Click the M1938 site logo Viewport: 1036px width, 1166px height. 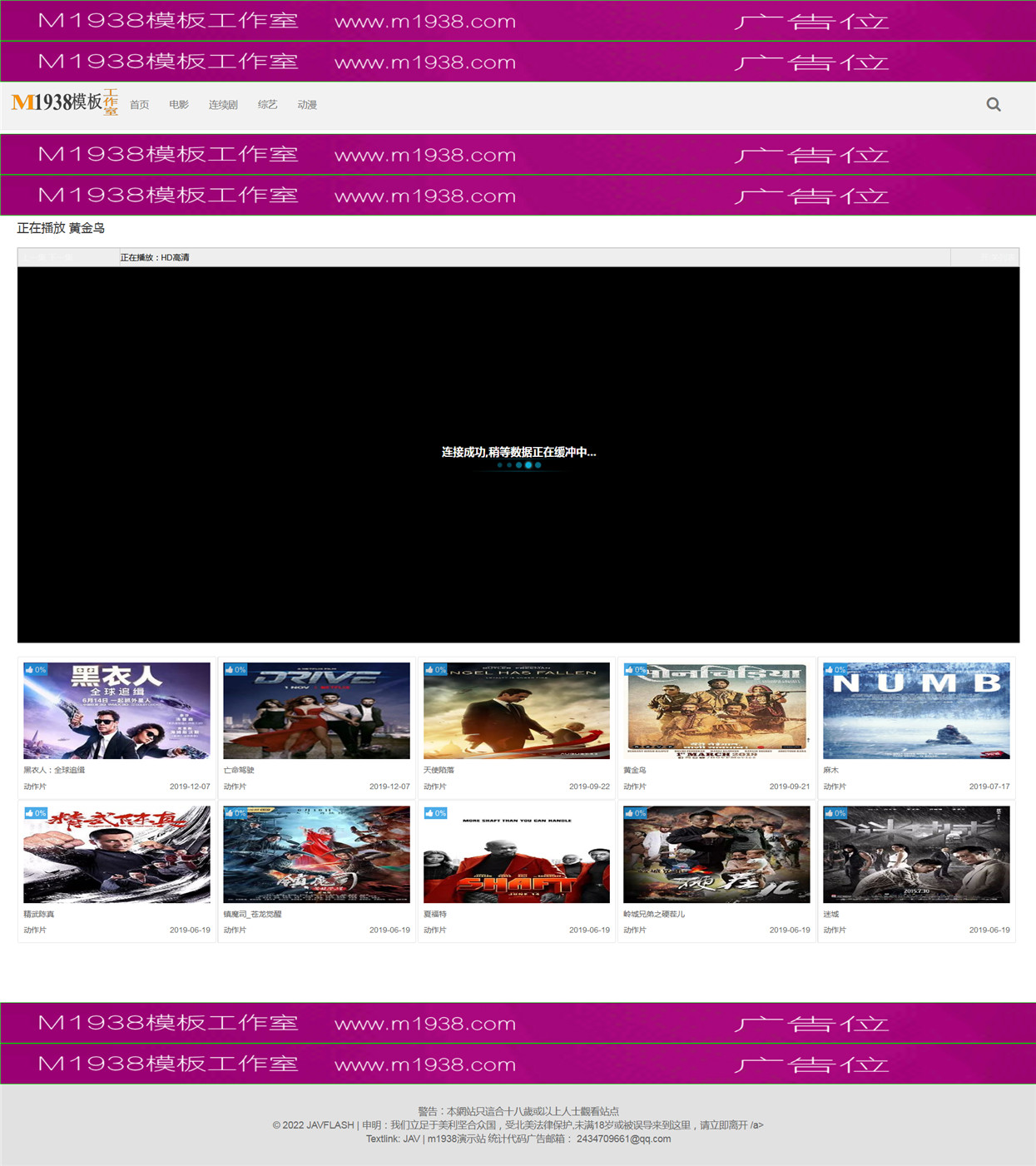(x=65, y=102)
